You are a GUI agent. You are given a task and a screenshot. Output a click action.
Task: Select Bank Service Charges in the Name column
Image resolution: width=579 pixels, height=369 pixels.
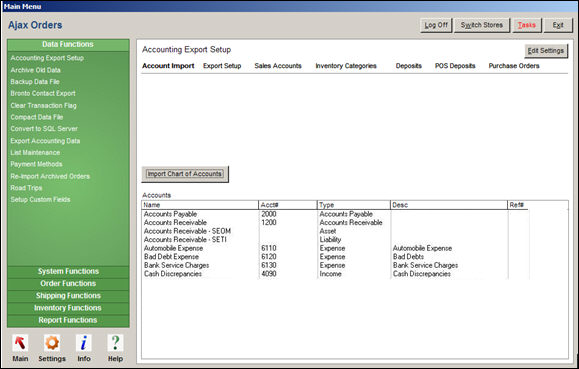coord(177,265)
